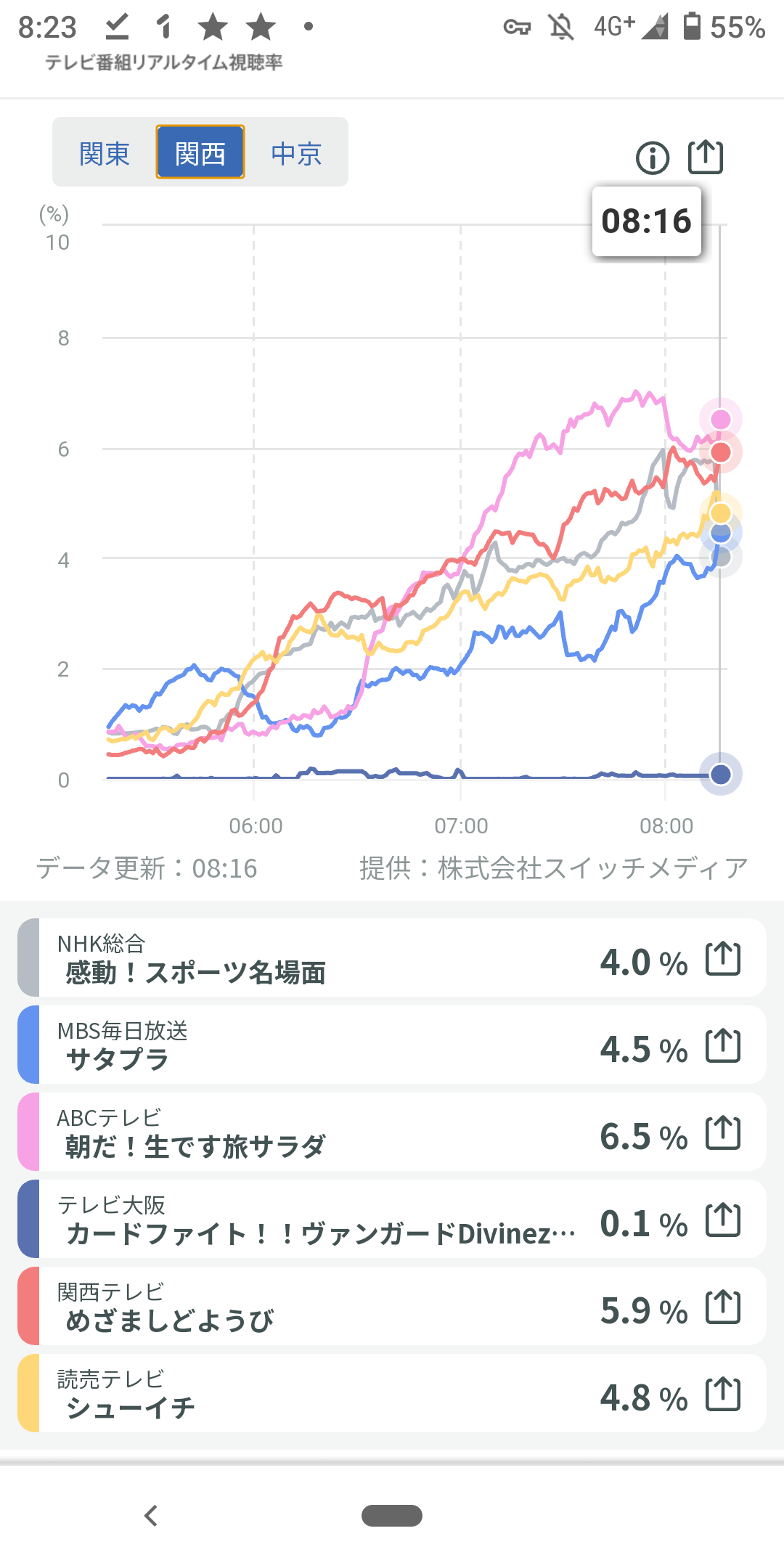This screenshot has width=784, height=1568.
Task: Open the info icon above the chart
Action: 652,158
